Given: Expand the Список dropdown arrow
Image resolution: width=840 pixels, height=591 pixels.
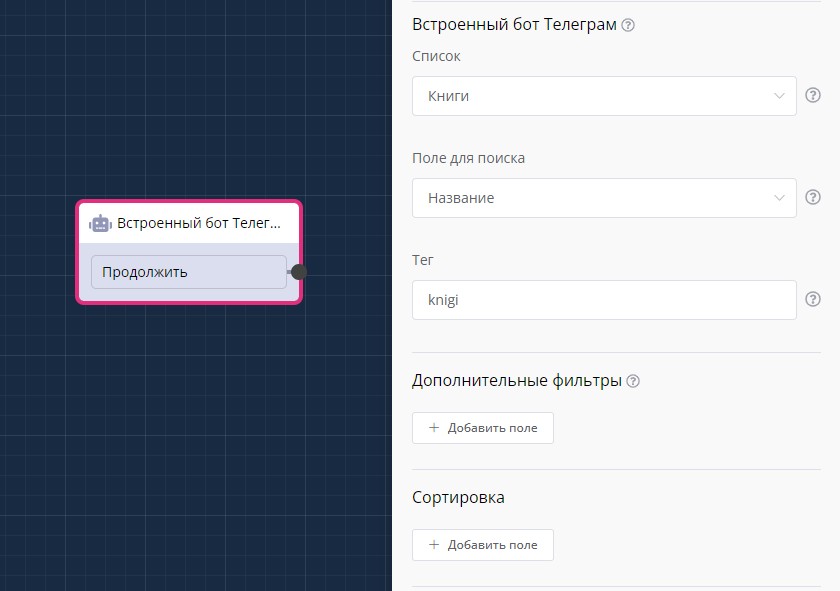Looking at the screenshot, I should (779, 96).
